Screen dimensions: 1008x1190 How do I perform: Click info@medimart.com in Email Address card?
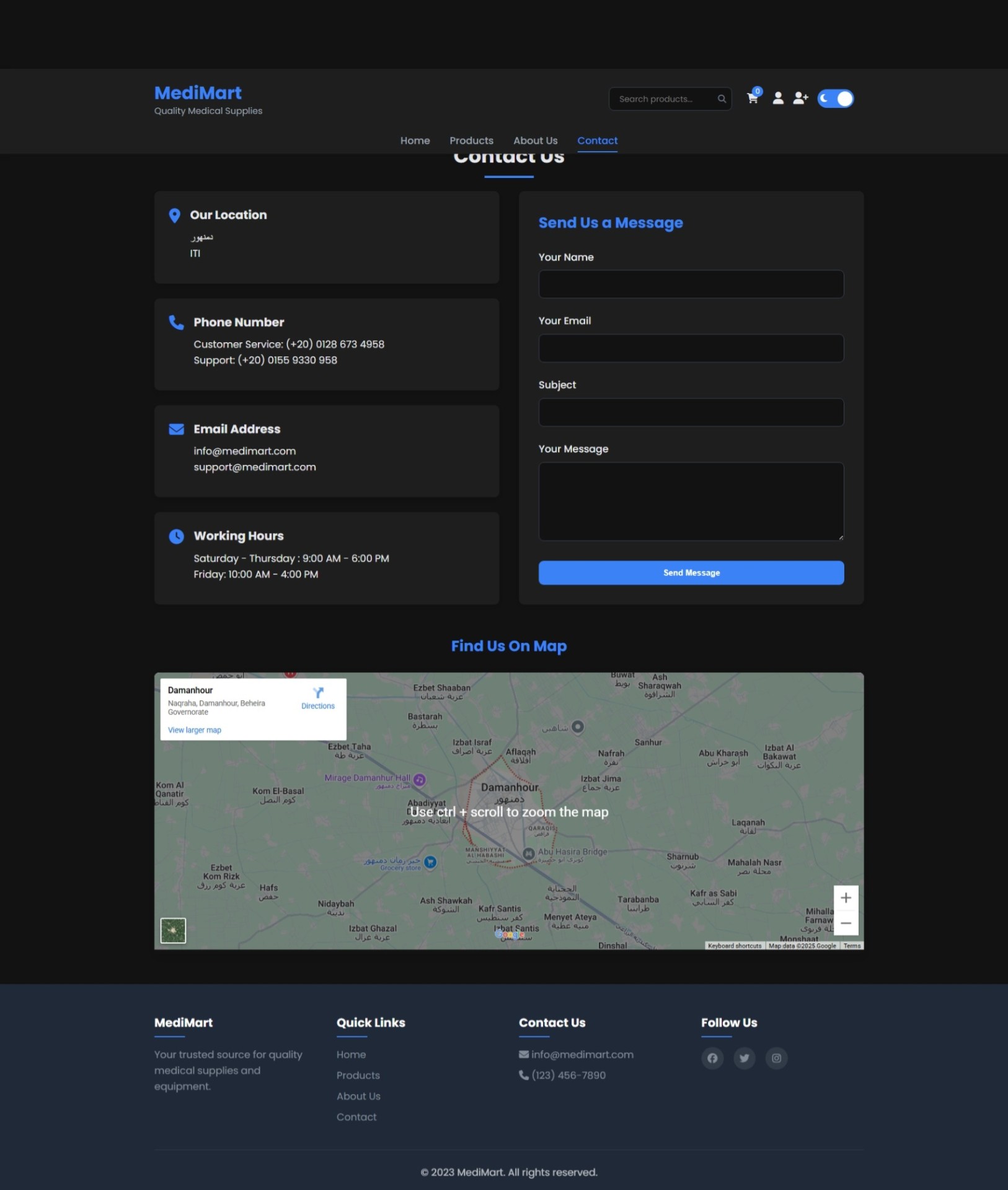tap(244, 451)
